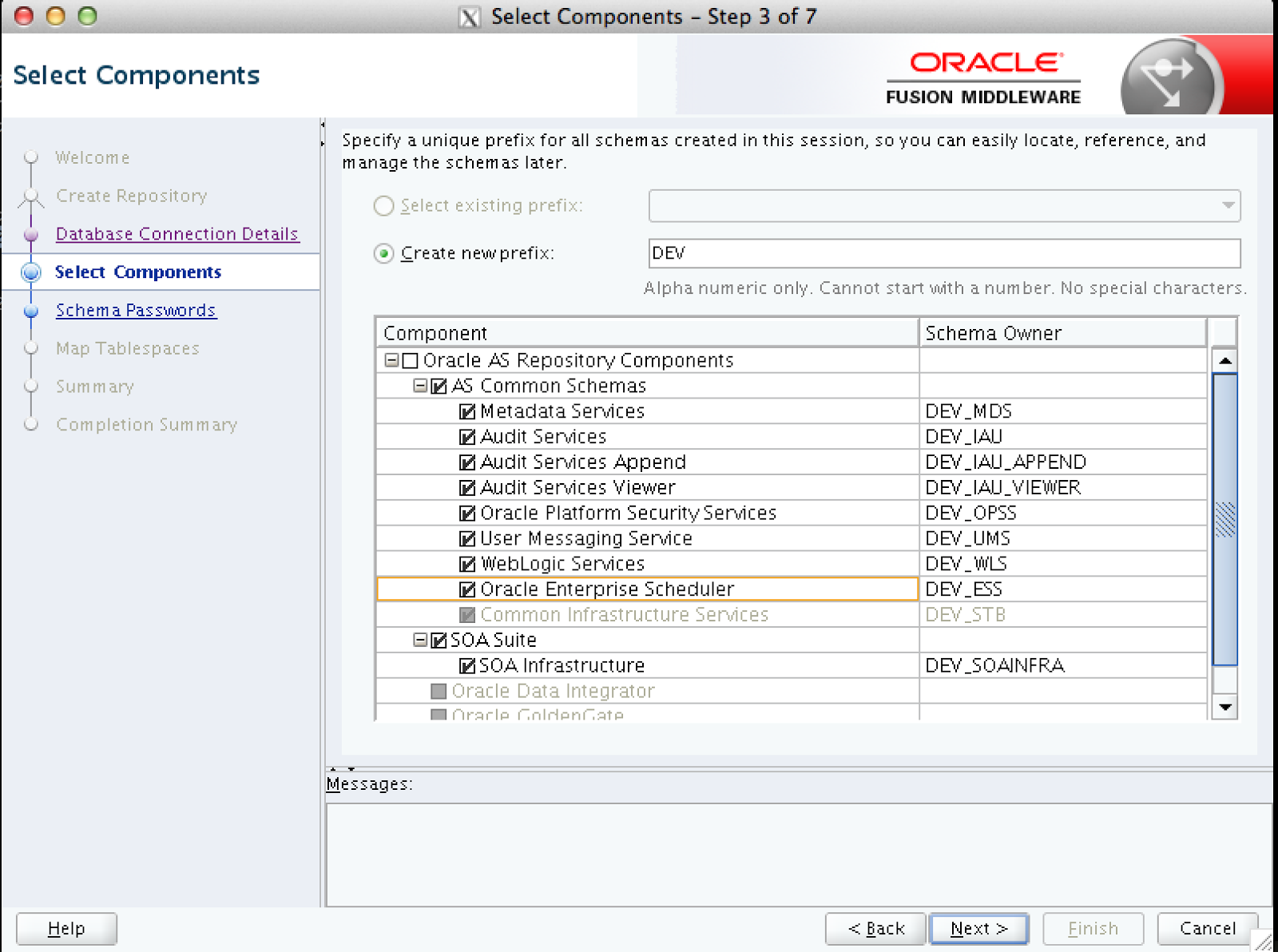This screenshot has height=952, width=1278.
Task: Click the new prefix text field containing DEV
Action: tap(945, 253)
